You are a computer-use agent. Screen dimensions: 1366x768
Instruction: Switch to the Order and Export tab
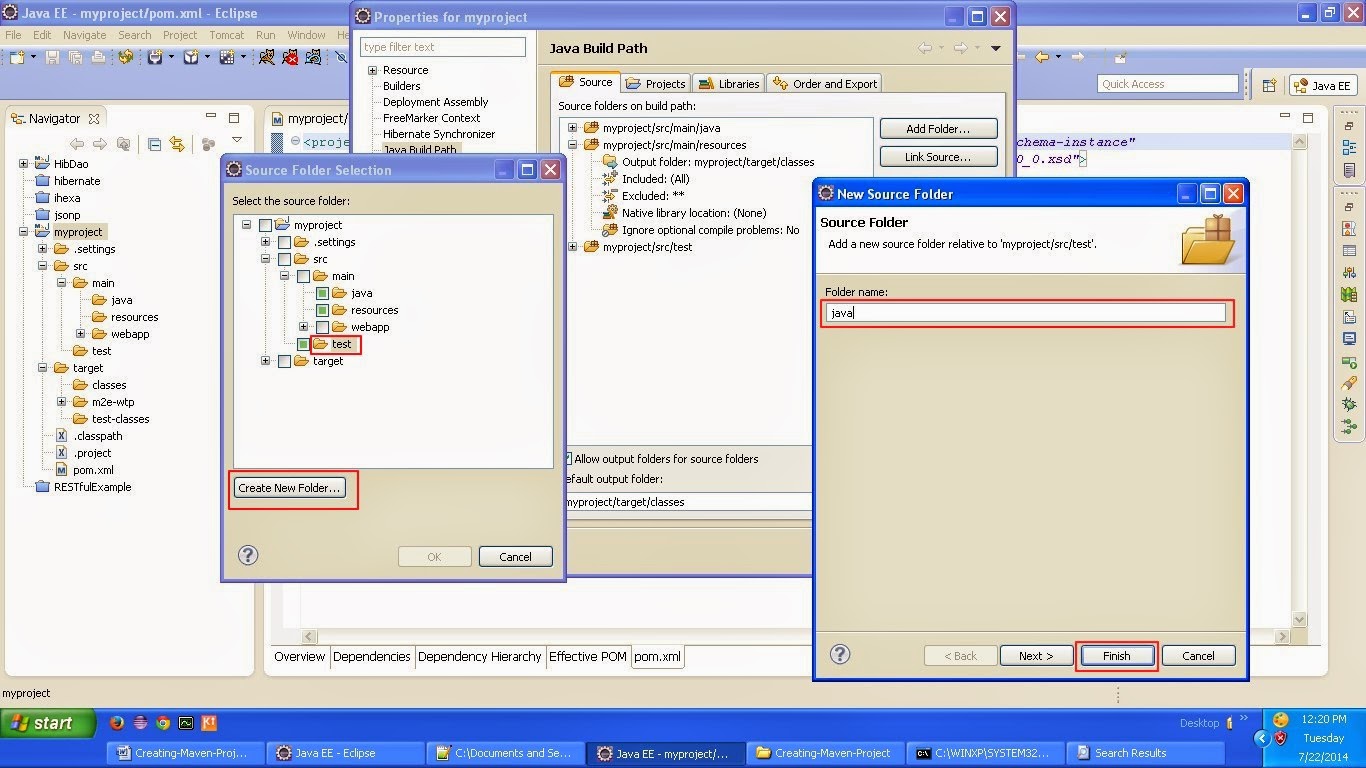(x=826, y=84)
